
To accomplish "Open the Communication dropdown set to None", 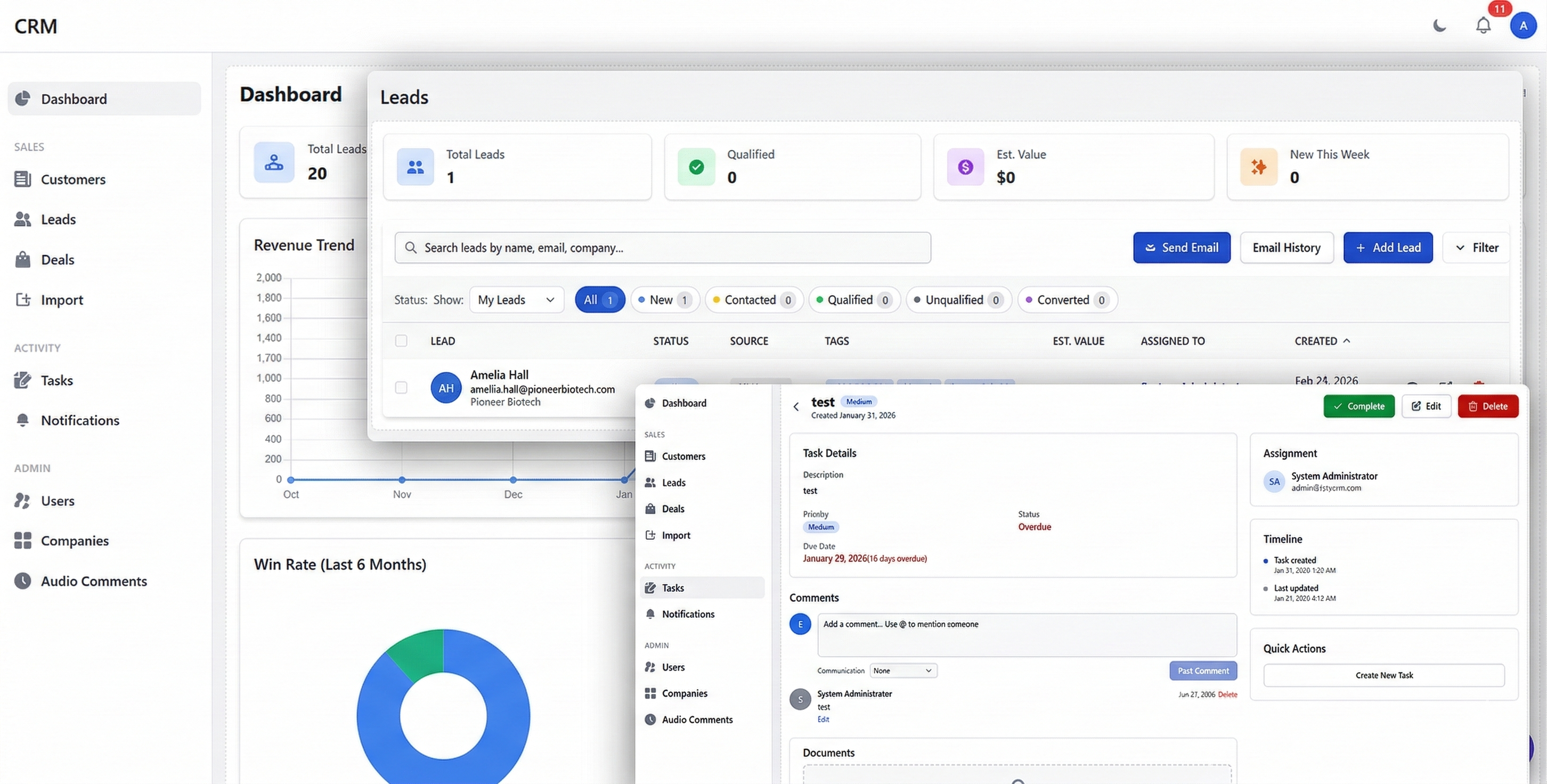I will tap(902, 671).
